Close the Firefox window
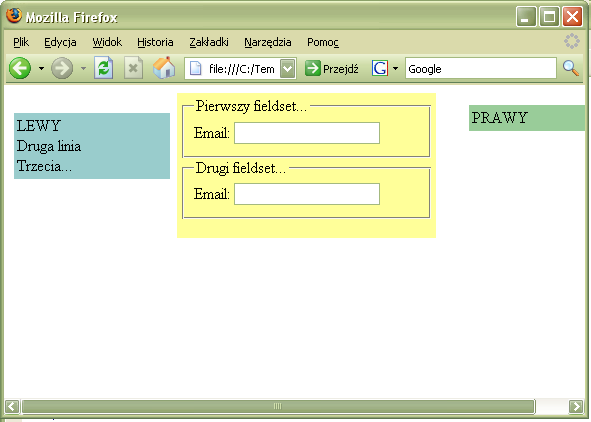Screen dimensions: 591x422 [x=573, y=16]
